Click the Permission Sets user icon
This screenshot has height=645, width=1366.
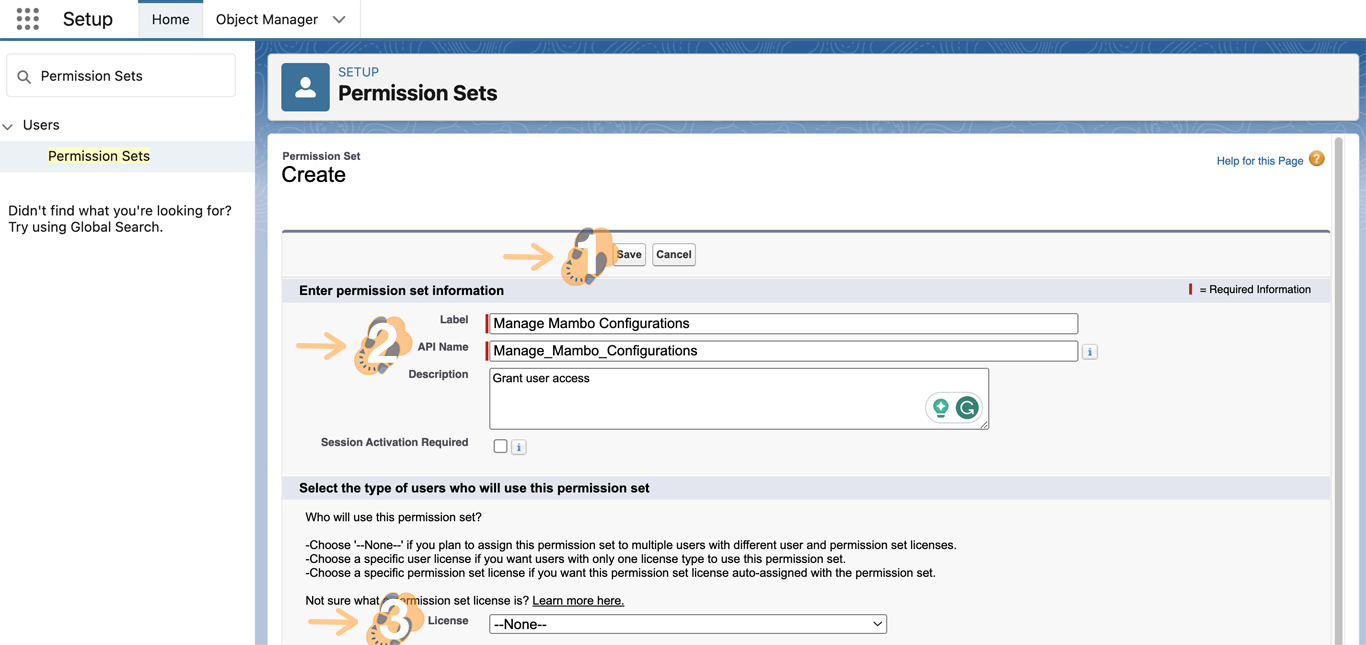click(305, 87)
